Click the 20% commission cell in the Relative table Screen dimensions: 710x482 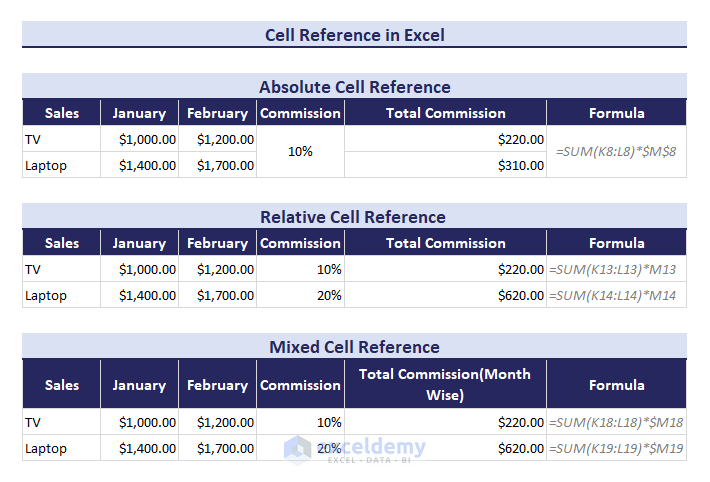click(300, 295)
